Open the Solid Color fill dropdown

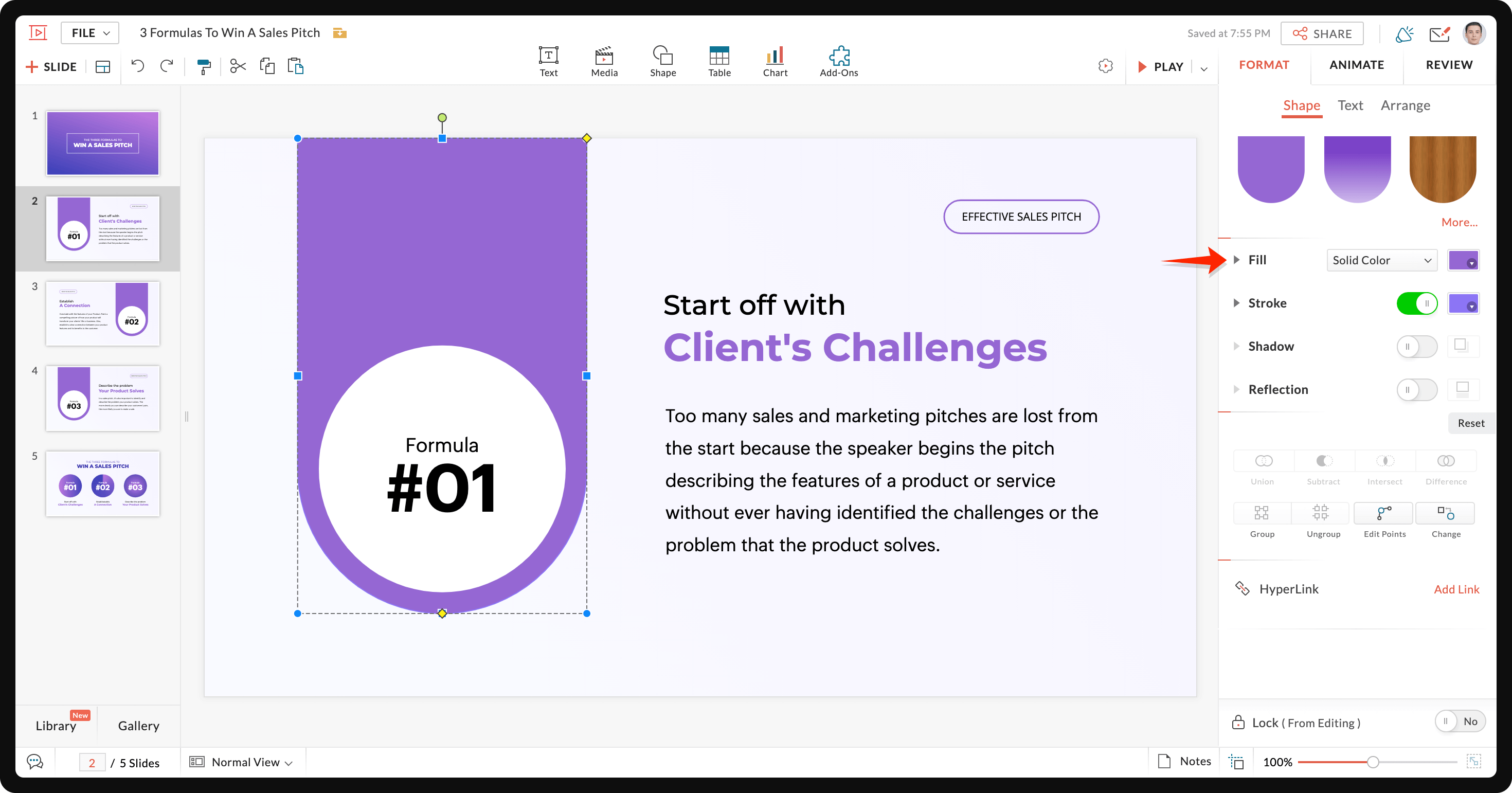tap(1381, 260)
